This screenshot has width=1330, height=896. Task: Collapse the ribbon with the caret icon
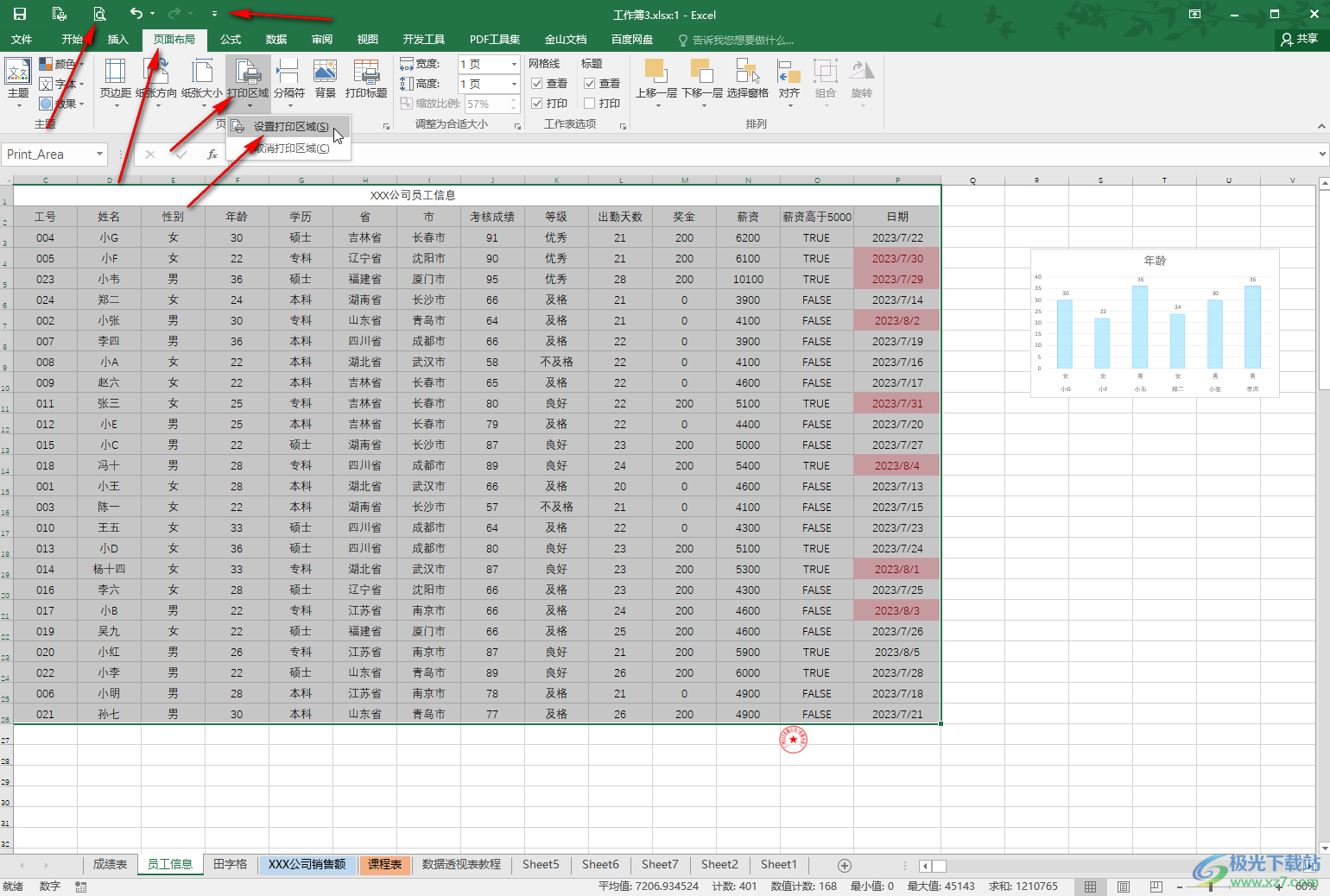tap(1321, 126)
